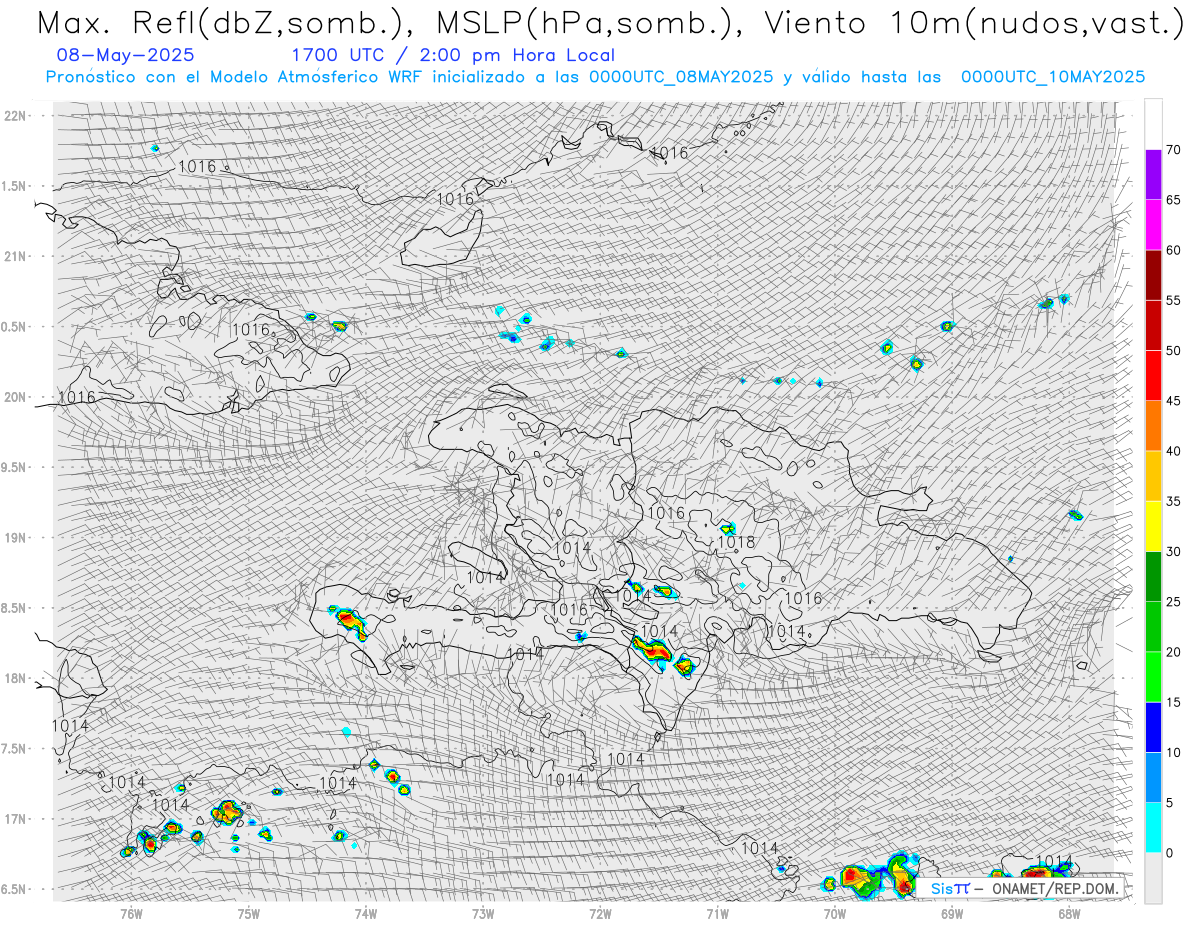Click the colorbar tick label '60'
The width and height of the screenshot is (1200, 927).
pyautogui.click(x=1173, y=250)
